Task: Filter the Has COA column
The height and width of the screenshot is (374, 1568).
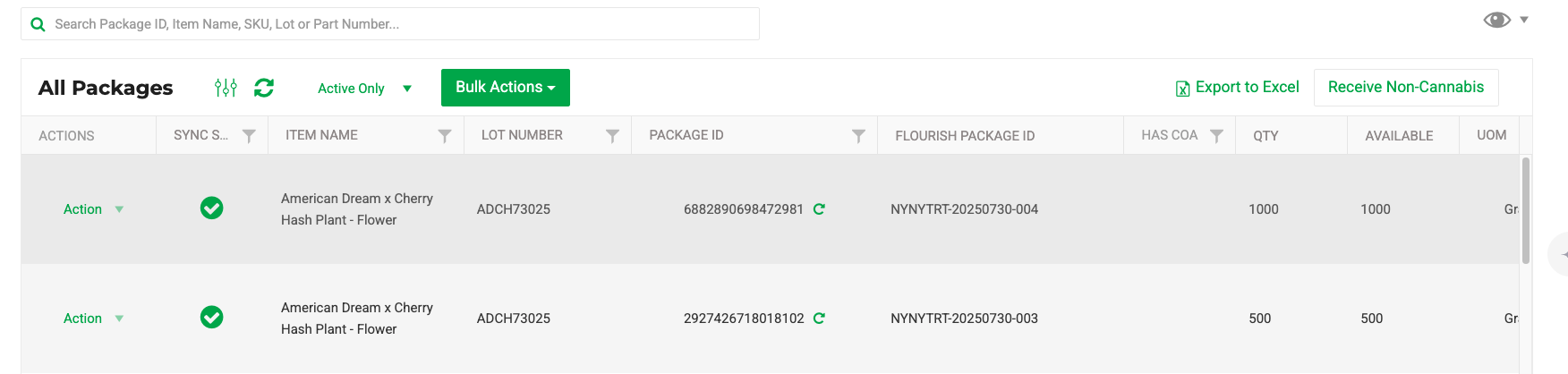Action: click(x=1216, y=136)
